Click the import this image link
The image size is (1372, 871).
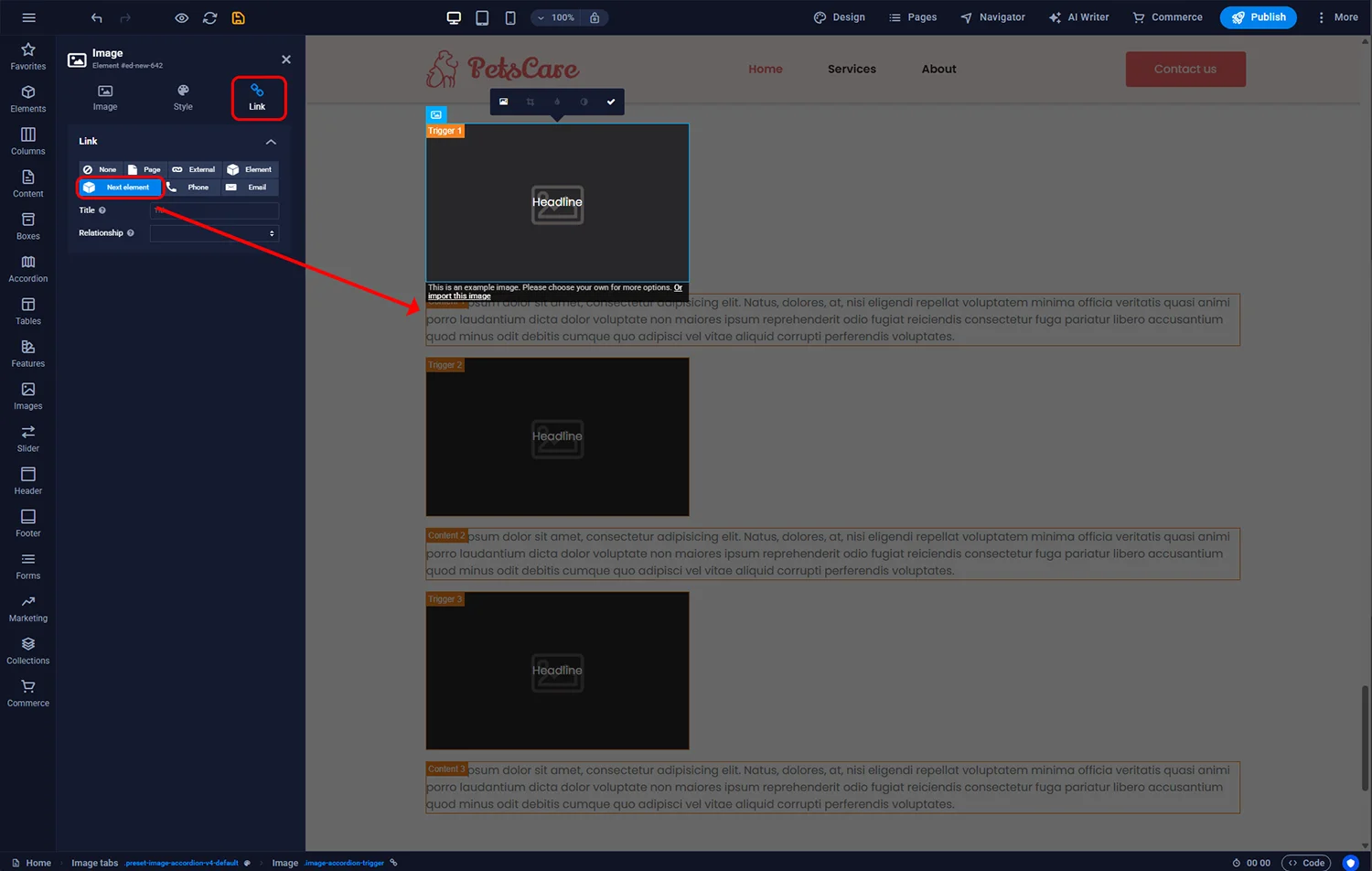click(x=459, y=296)
